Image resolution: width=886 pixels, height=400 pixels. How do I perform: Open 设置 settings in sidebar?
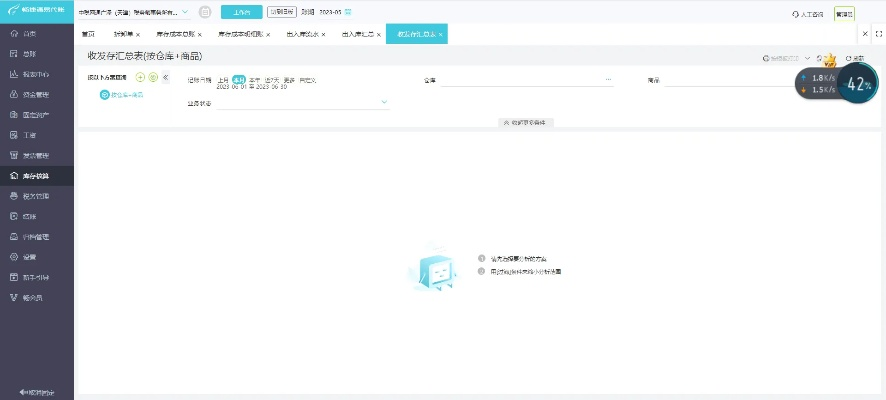pyautogui.click(x=29, y=256)
